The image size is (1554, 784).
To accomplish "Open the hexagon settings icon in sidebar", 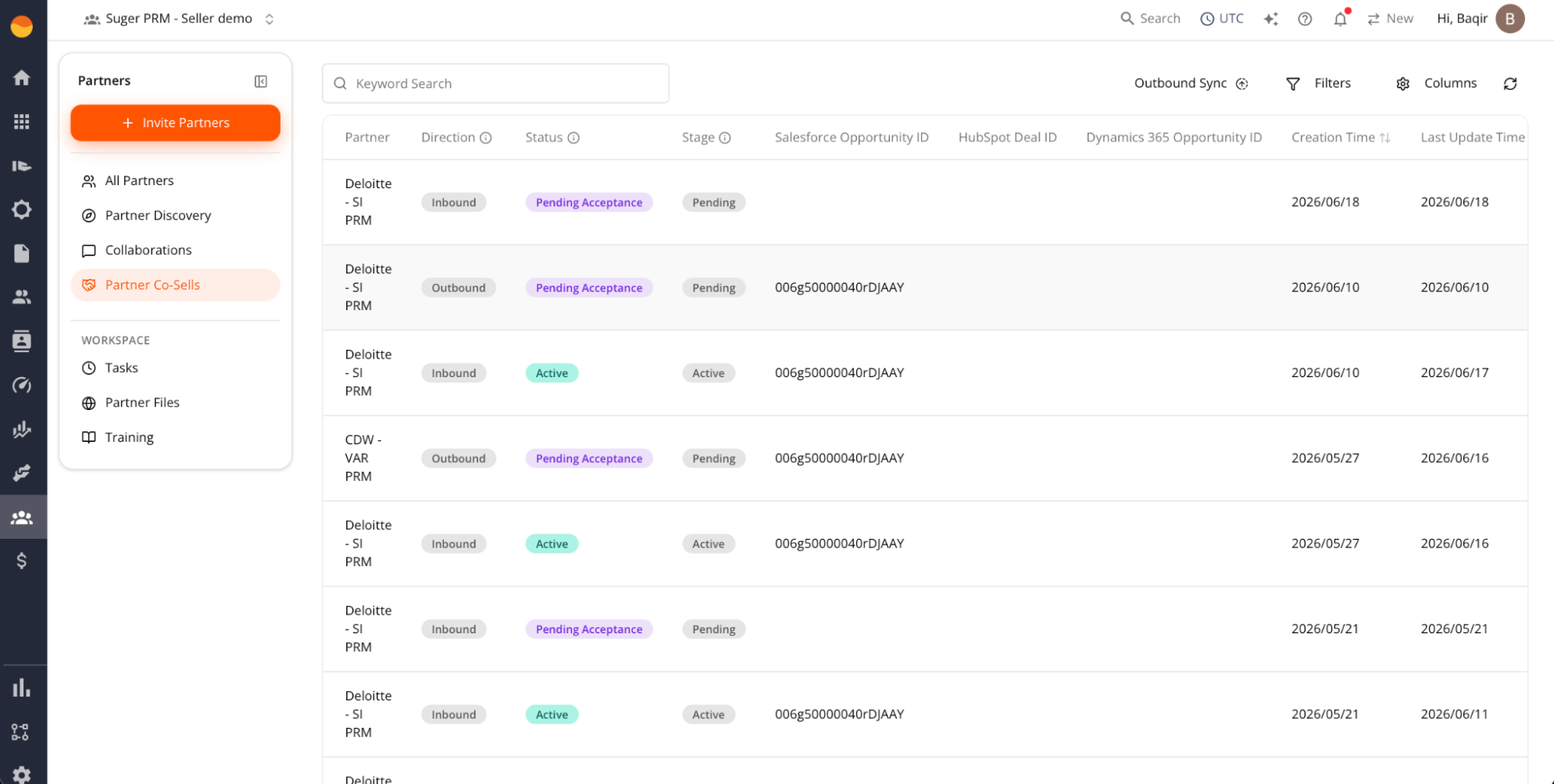I will pyautogui.click(x=22, y=209).
